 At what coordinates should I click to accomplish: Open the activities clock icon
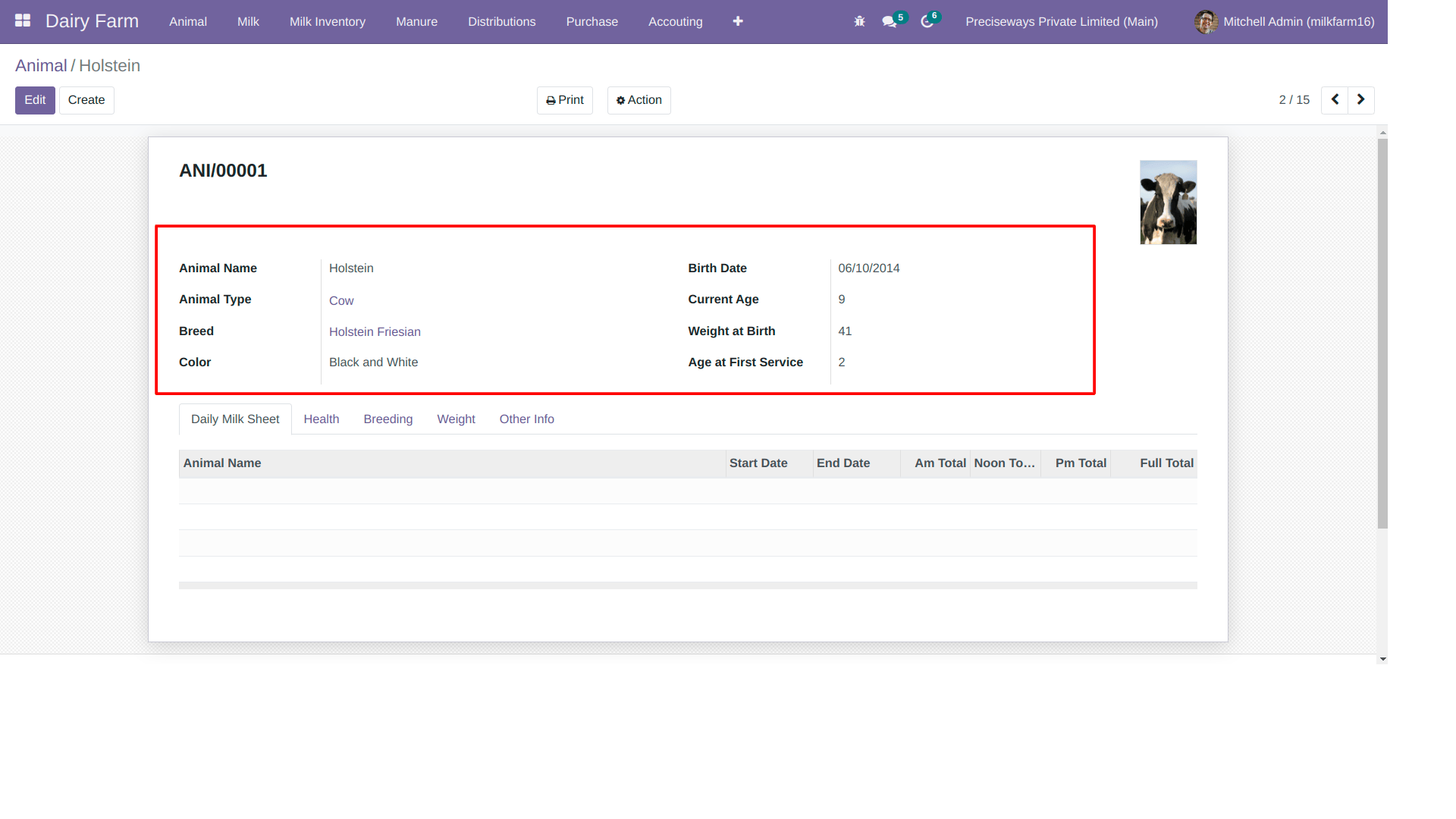pos(927,21)
